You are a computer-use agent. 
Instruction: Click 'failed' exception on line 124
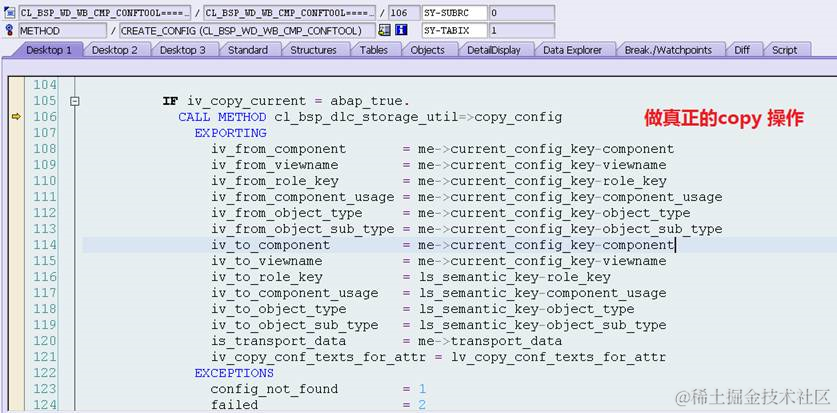pos(234,406)
